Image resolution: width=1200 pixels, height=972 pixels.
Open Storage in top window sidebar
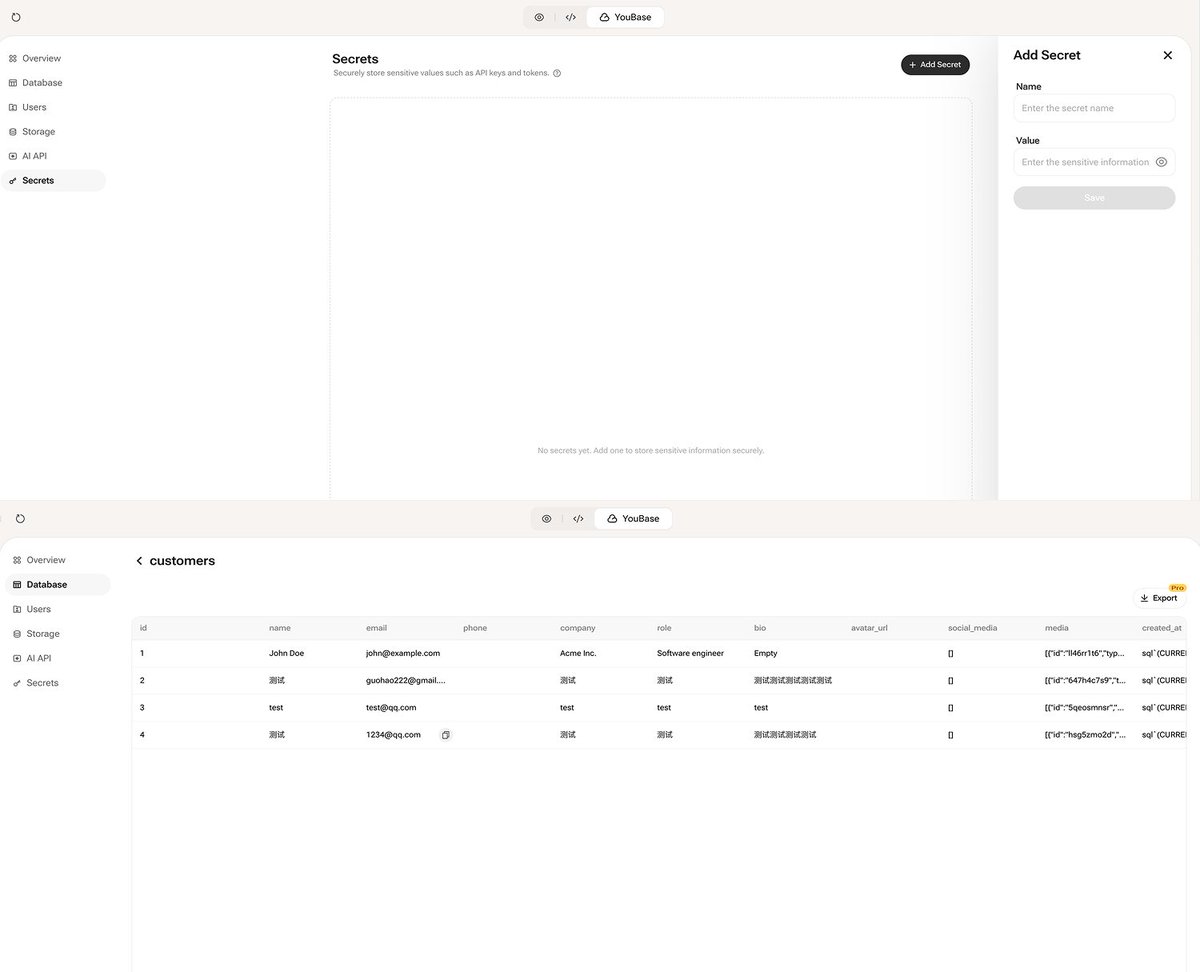click(53, 132)
